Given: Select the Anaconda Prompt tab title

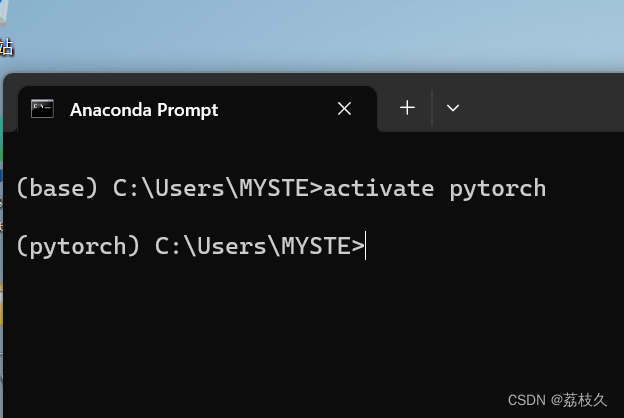Looking at the screenshot, I should tap(144, 110).
